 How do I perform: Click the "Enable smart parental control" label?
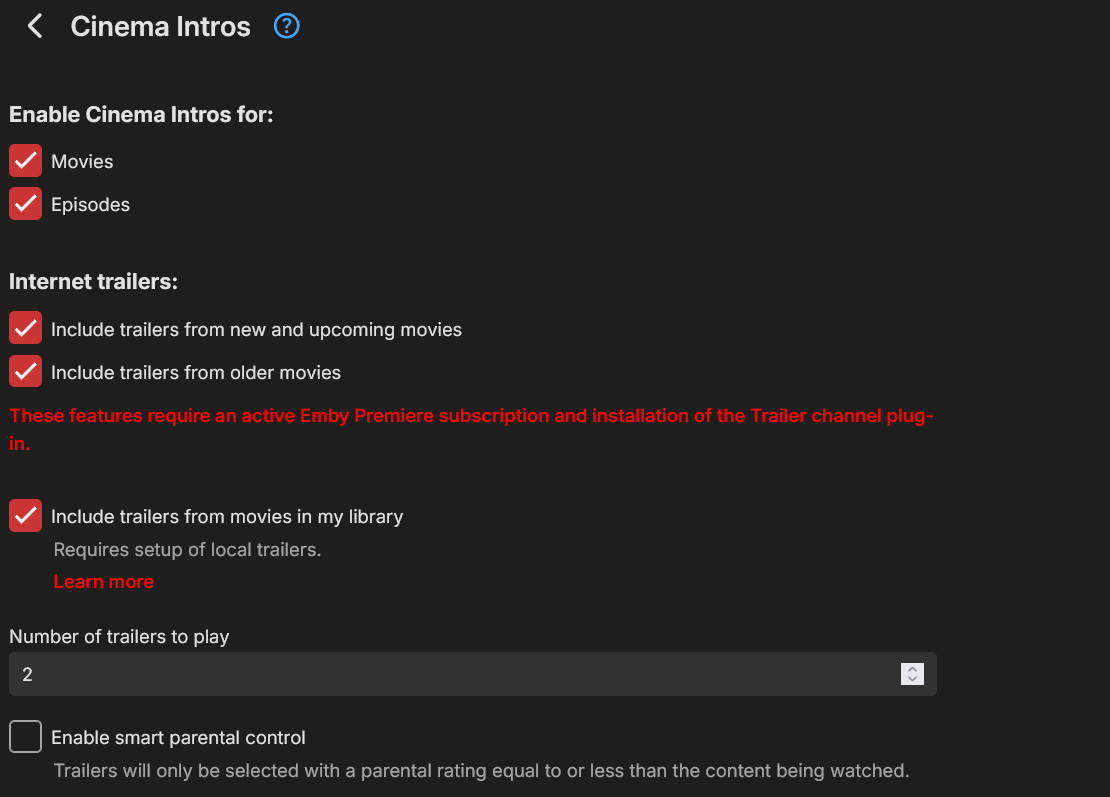pyautogui.click(x=178, y=738)
